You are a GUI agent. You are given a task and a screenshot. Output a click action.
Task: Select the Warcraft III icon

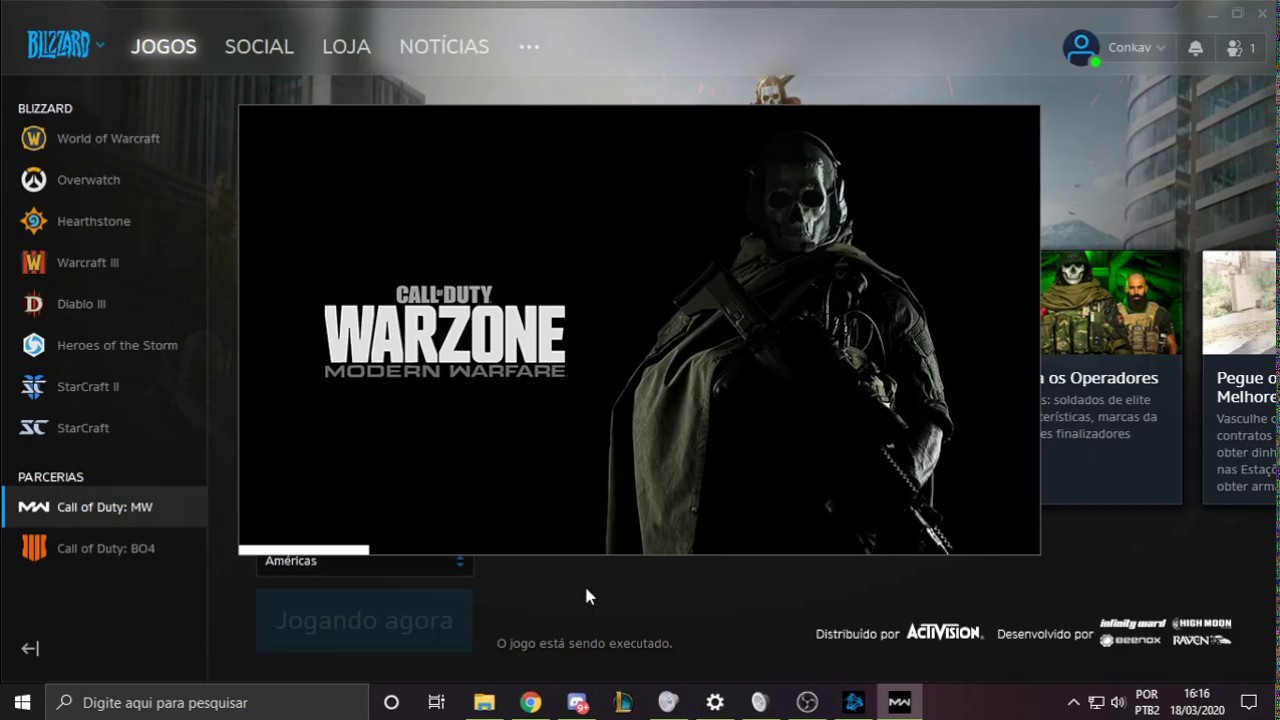[34, 262]
